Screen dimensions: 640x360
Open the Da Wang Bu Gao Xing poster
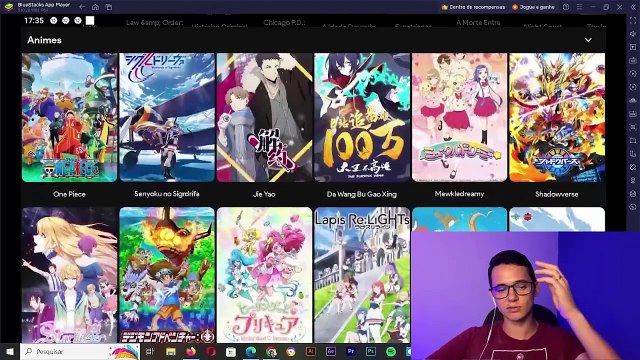click(362, 117)
